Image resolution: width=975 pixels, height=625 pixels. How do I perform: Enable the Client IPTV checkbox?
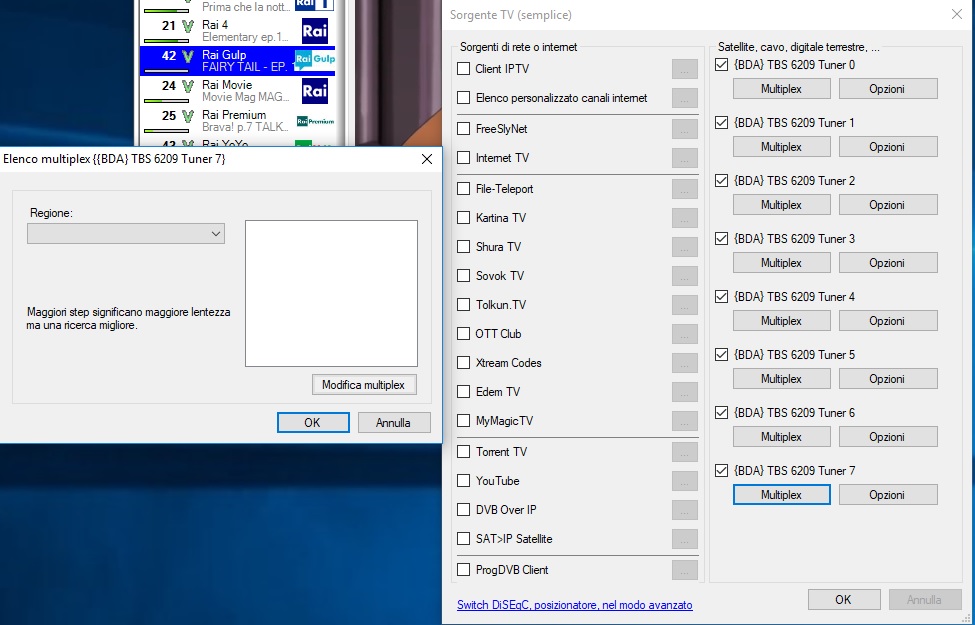point(463,69)
